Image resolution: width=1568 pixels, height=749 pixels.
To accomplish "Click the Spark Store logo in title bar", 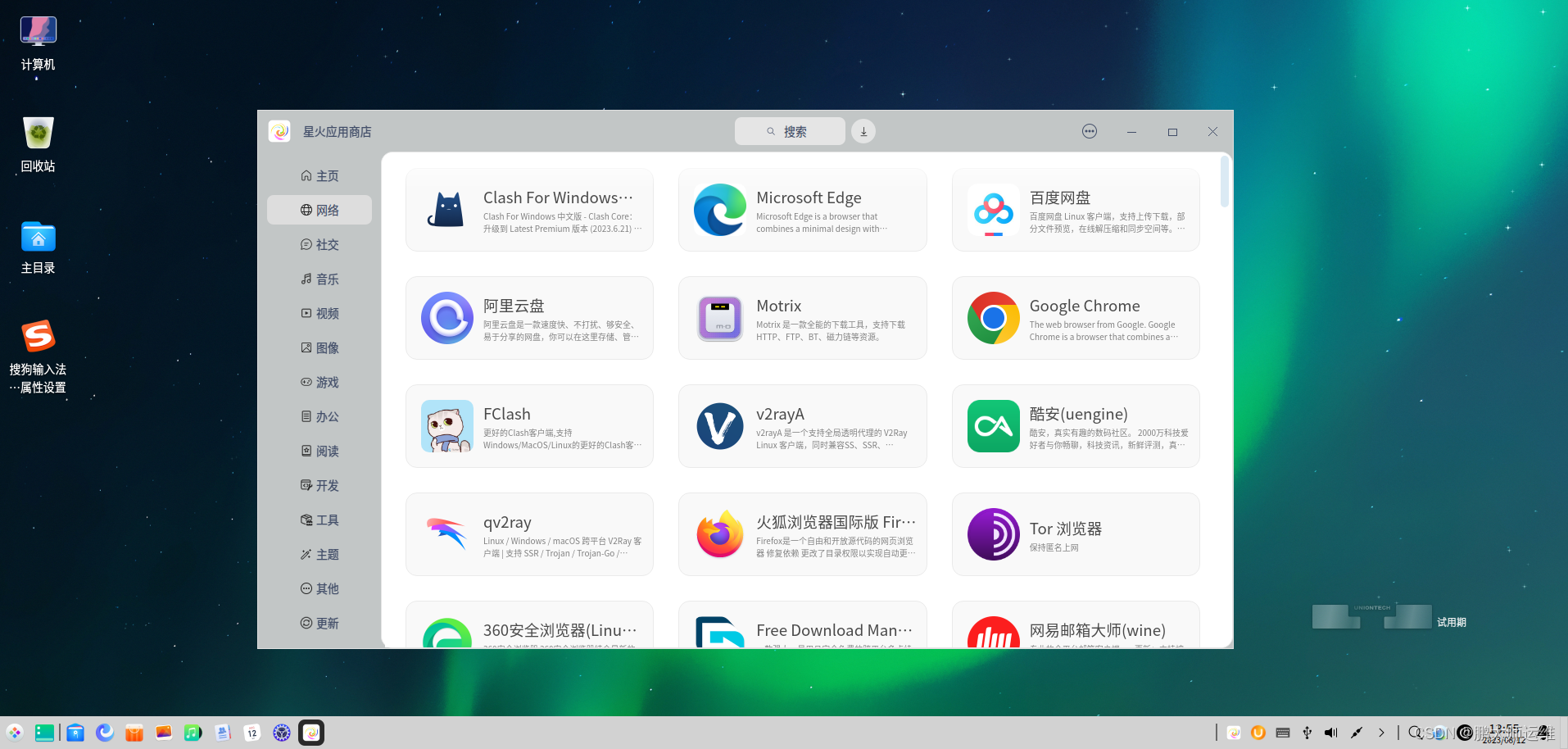I will (x=279, y=131).
